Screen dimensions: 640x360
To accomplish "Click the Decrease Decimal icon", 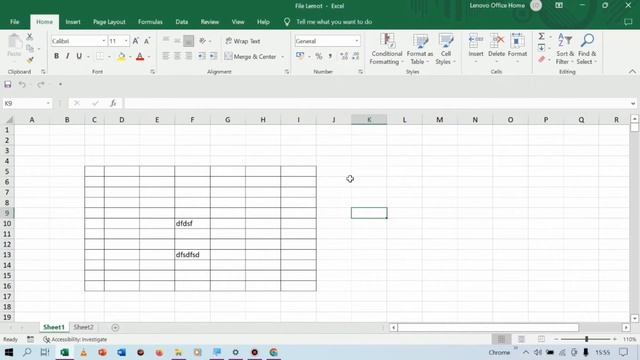I will pos(356,56).
